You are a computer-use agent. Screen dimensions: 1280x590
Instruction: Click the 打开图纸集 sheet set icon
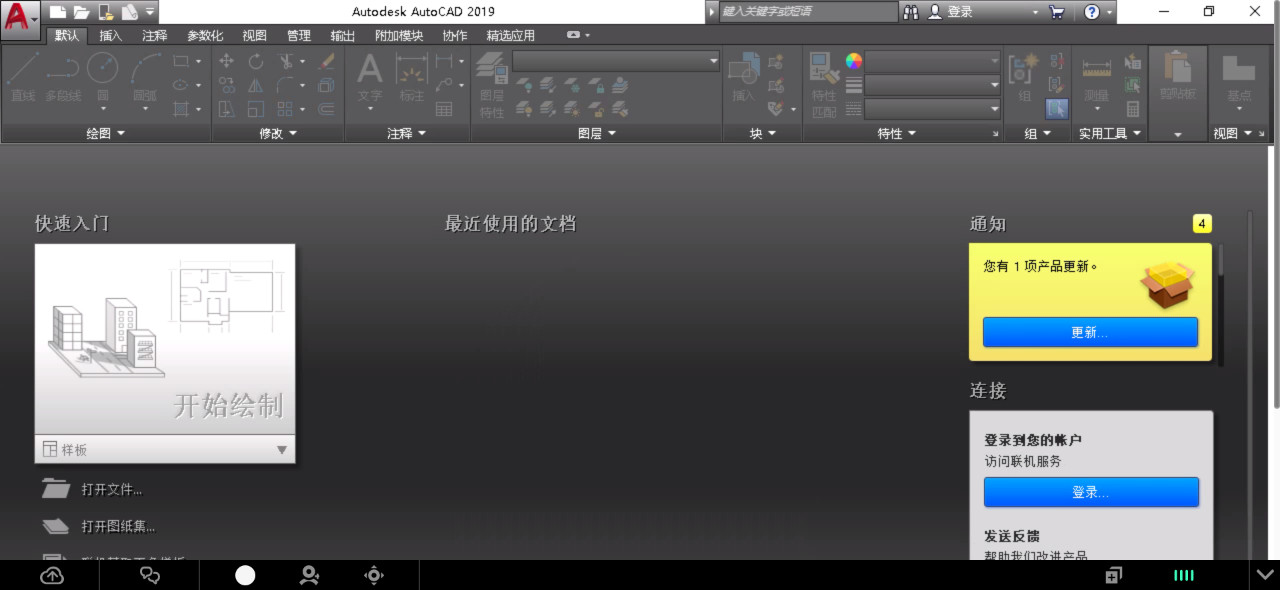point(55,526)
